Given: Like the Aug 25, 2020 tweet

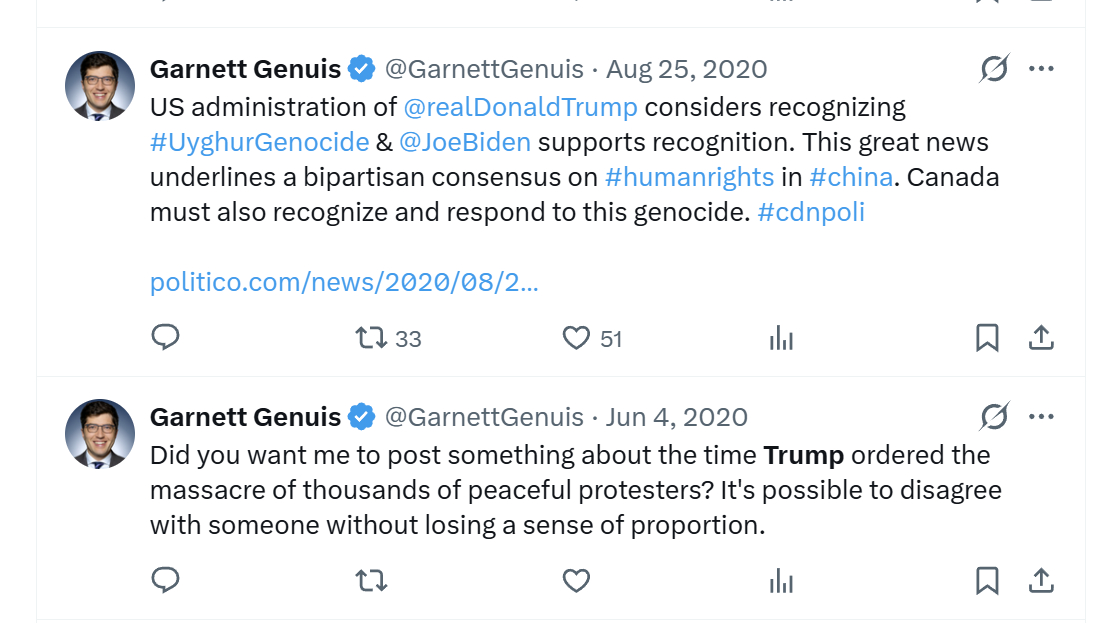Looking at the screenshot, I should pyautogui.click(x=576, y=338).
